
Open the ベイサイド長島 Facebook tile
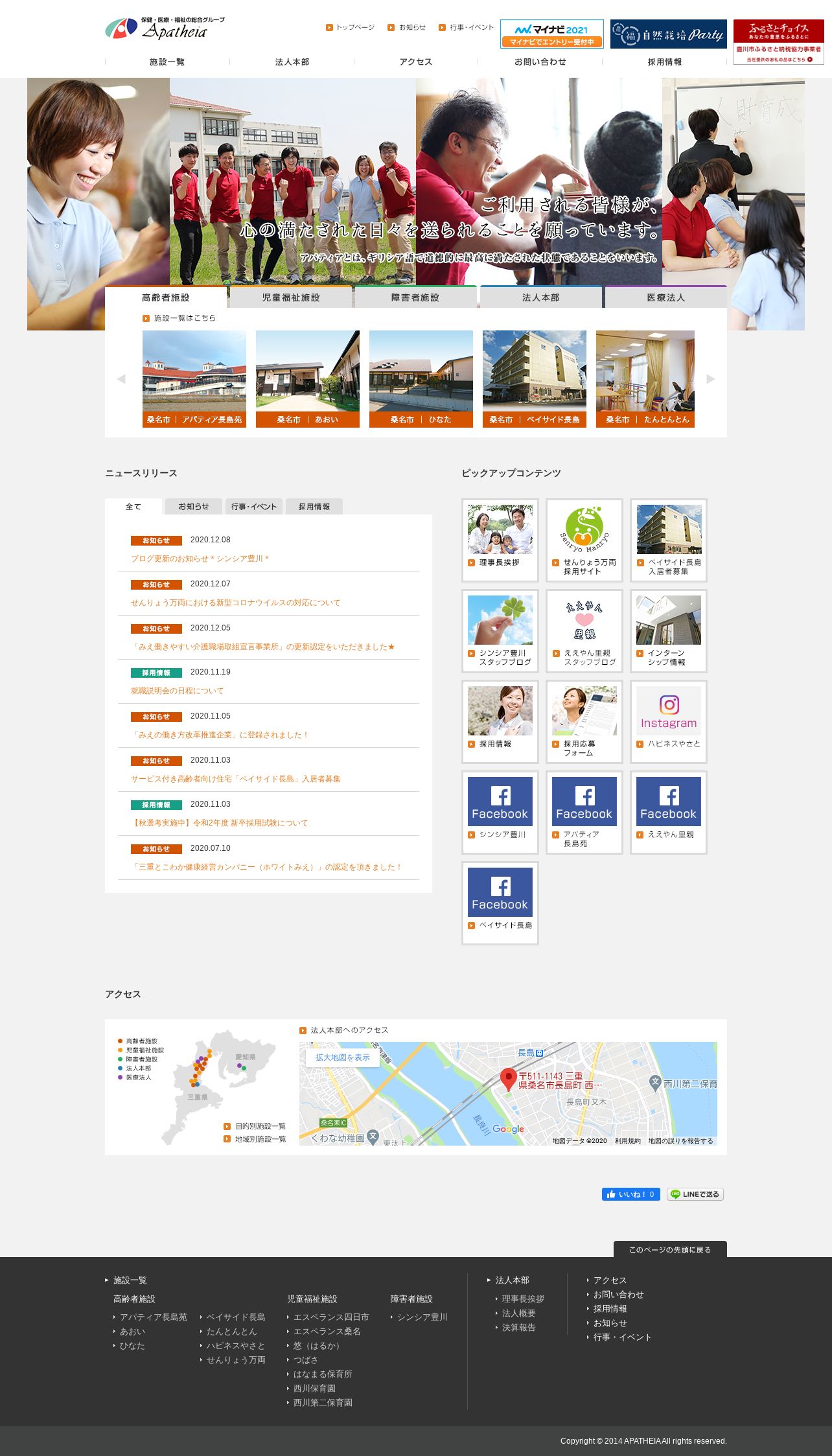pos(500,903)
